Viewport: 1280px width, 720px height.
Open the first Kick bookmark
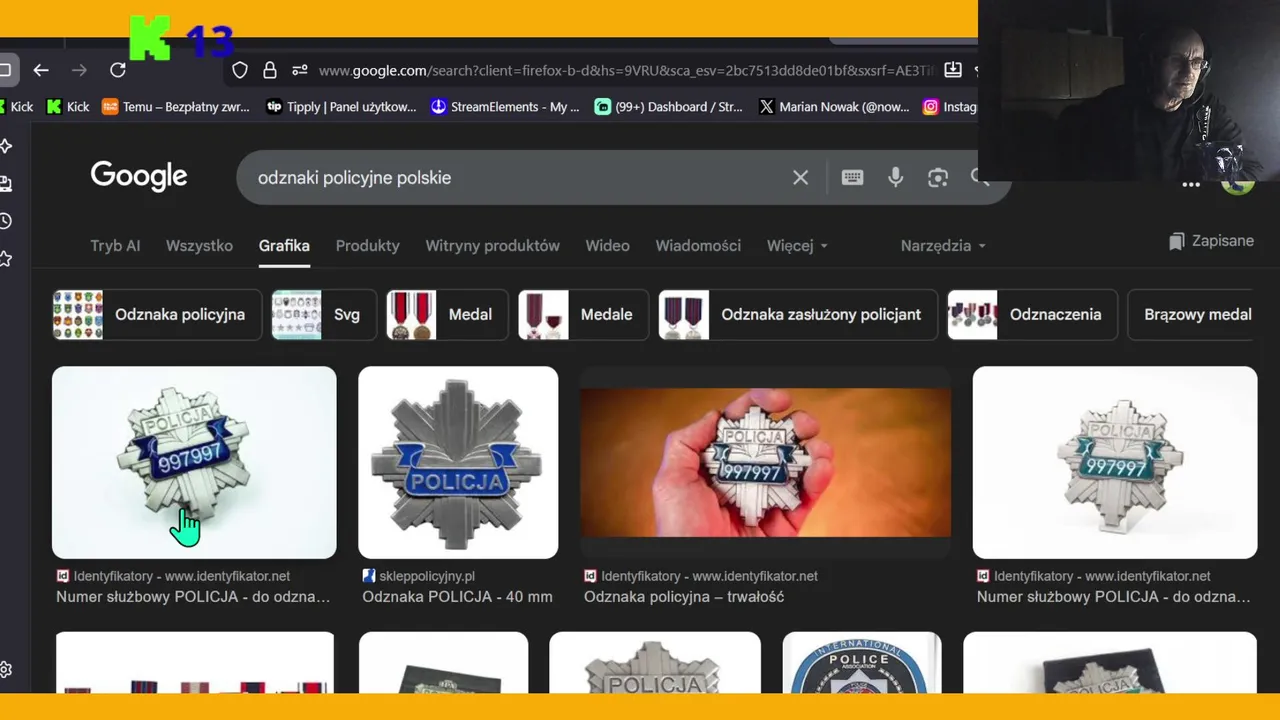tap(17, 107)
